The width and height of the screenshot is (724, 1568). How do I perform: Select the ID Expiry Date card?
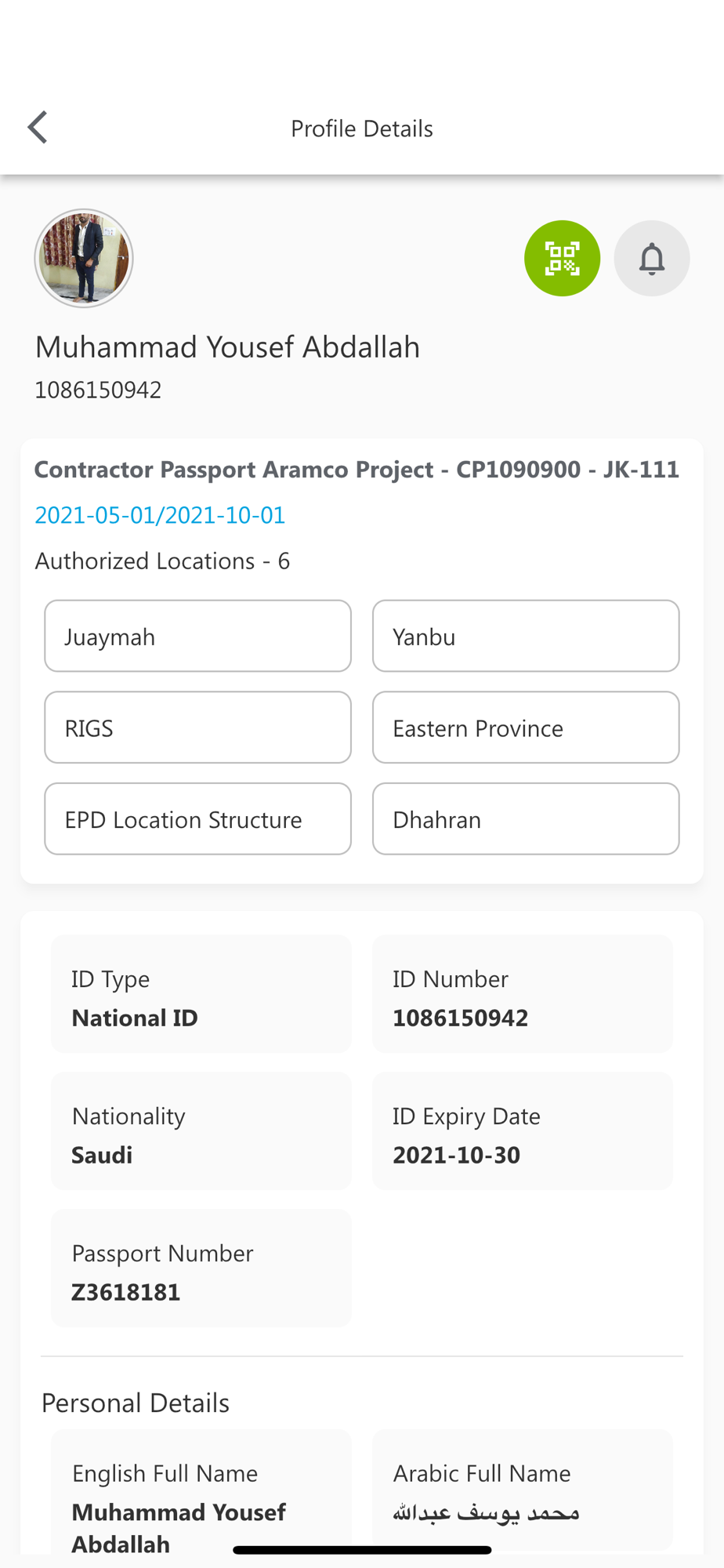[x=522, y=1131]
